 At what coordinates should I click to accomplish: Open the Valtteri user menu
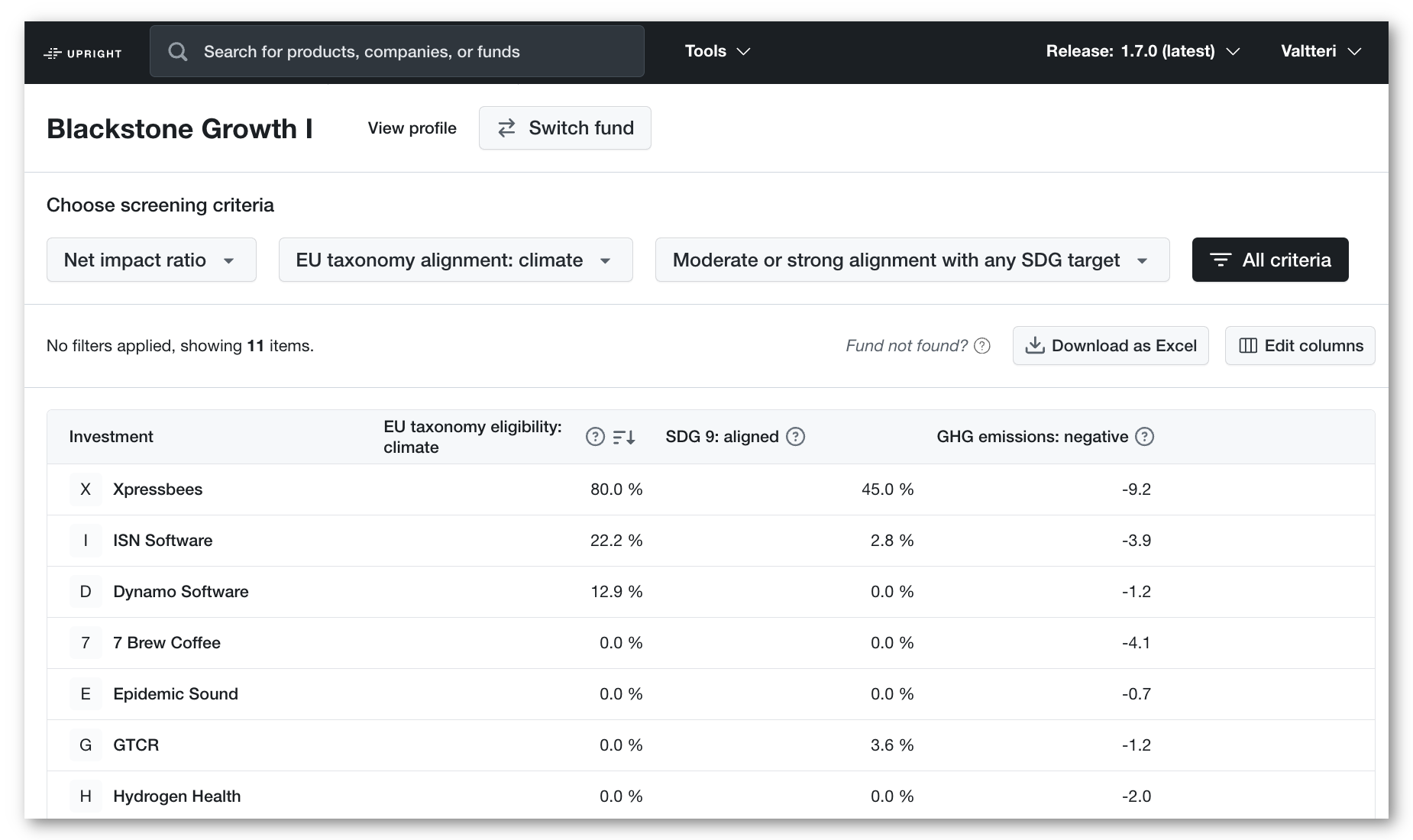click(x=1321, y=51)
